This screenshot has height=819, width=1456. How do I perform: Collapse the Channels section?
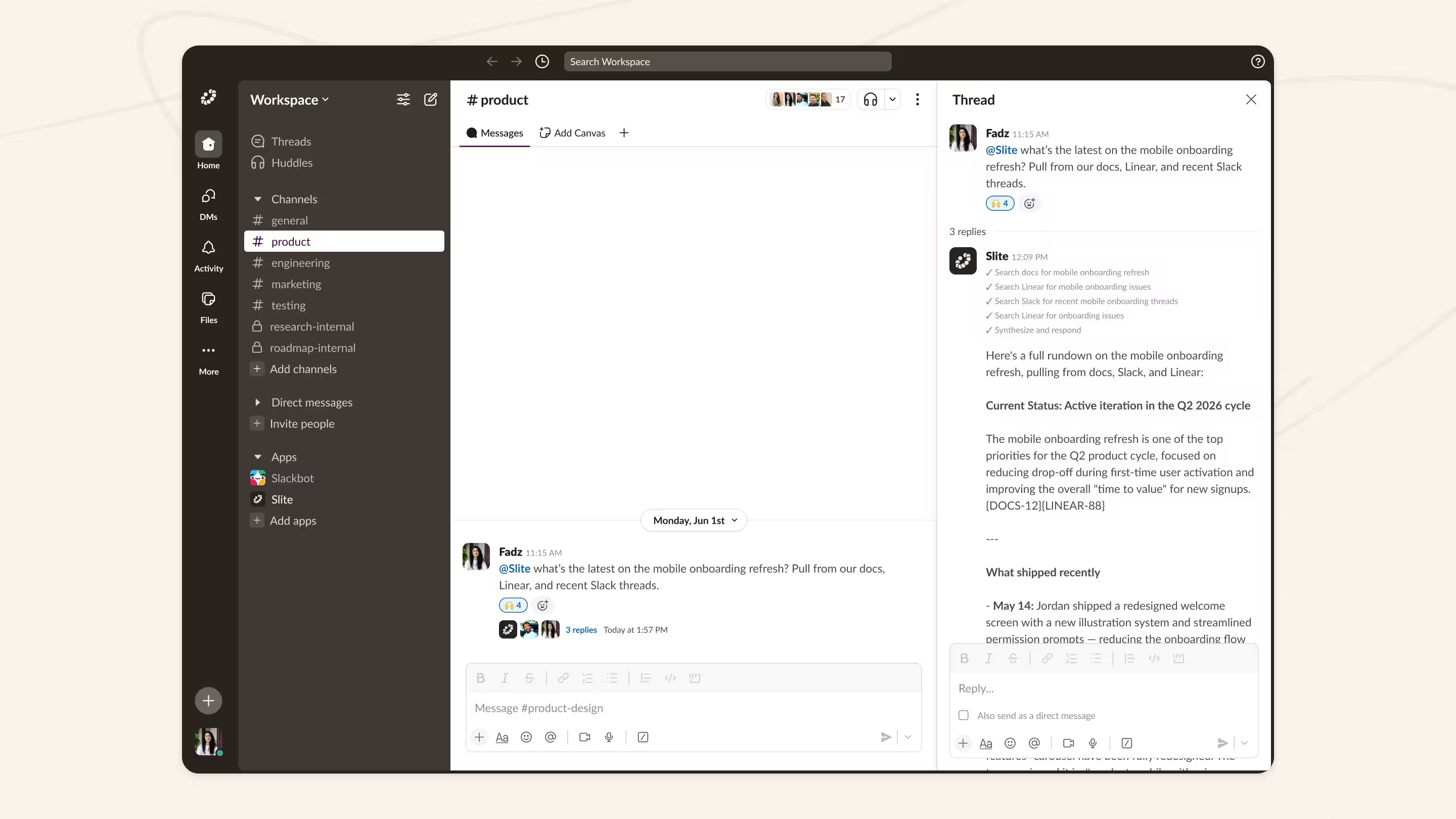pyautogui.click(x=258, y=199)
